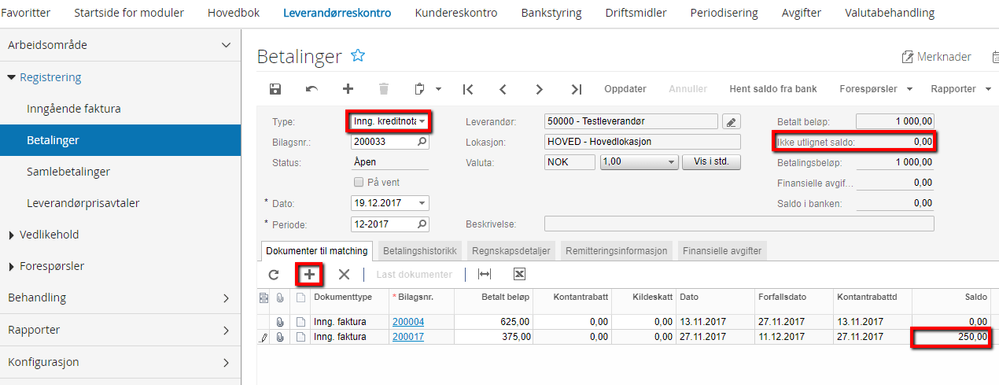Mark Betalinger as favorite with star

click(x=358, y=56)
